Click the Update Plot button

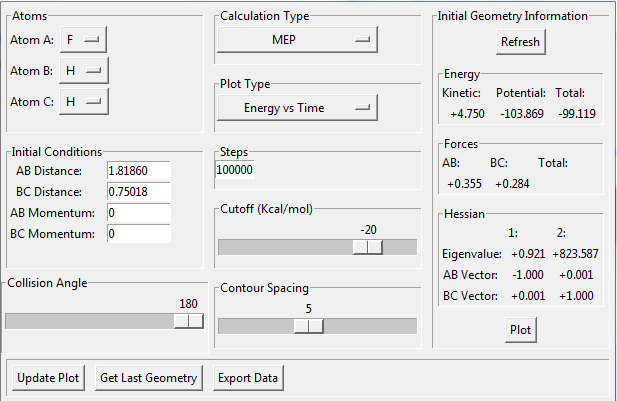point(48,378)
